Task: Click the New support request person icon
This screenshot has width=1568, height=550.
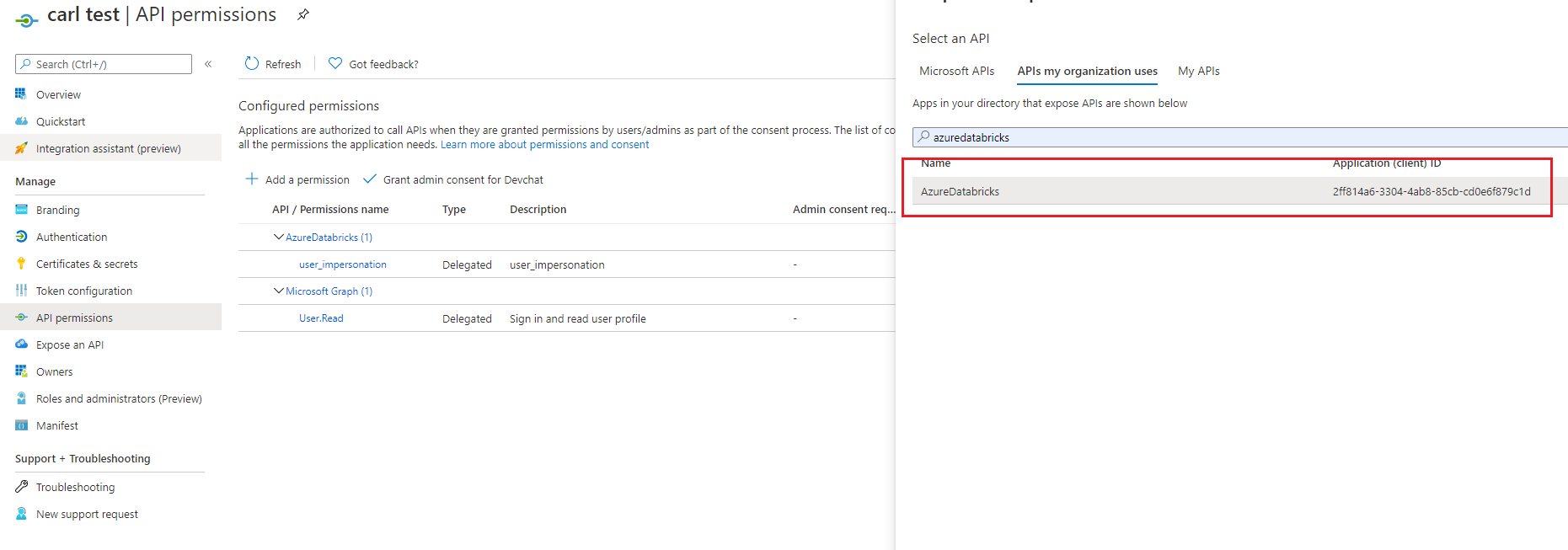Action: 21,514
